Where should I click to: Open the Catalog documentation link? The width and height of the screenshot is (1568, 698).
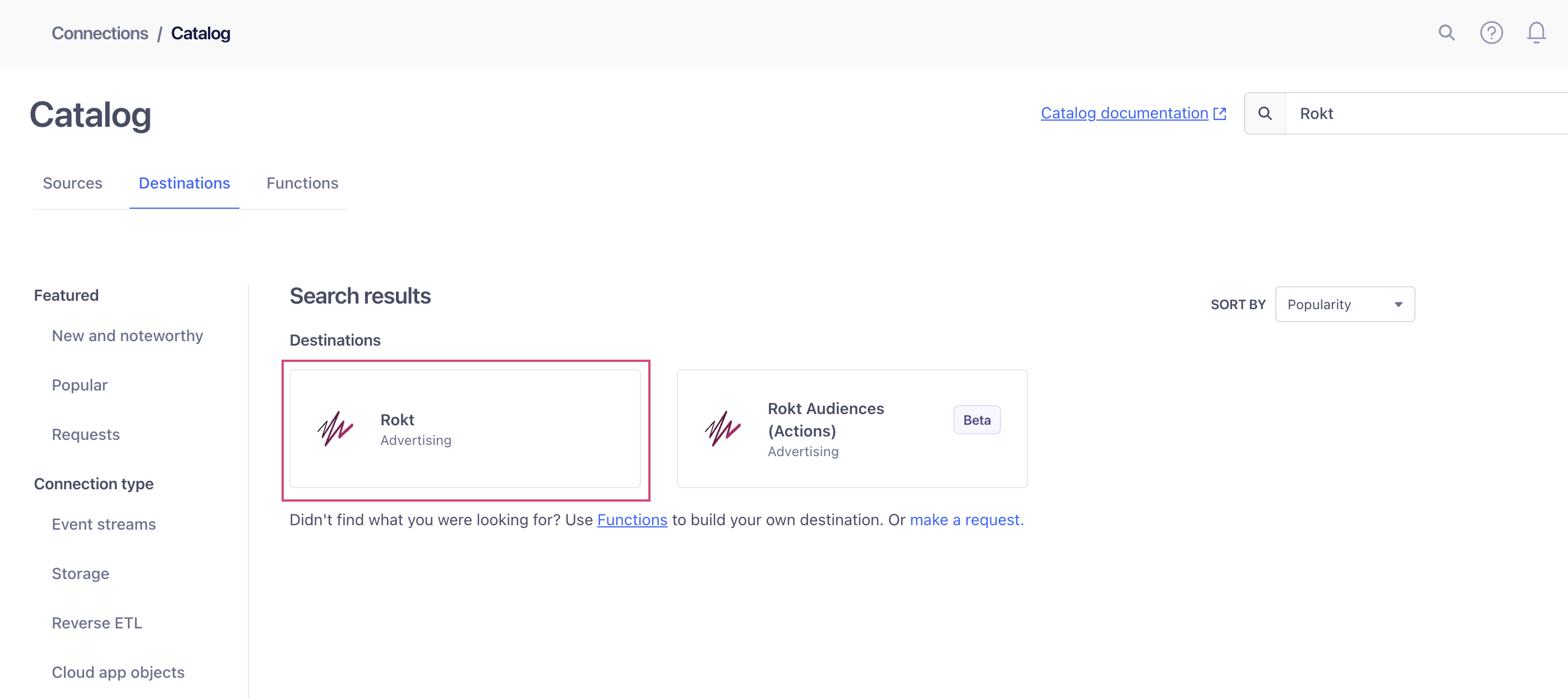tap(1124, 113)
